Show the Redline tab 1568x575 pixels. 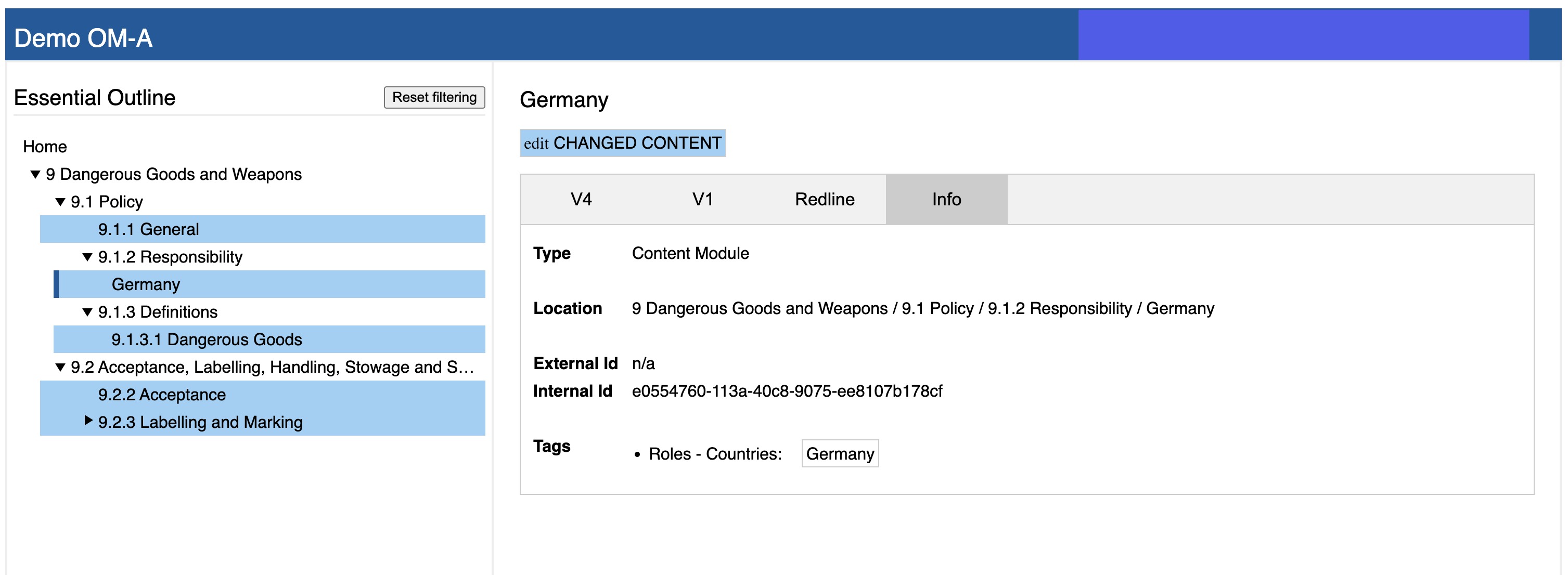(824, 200)
